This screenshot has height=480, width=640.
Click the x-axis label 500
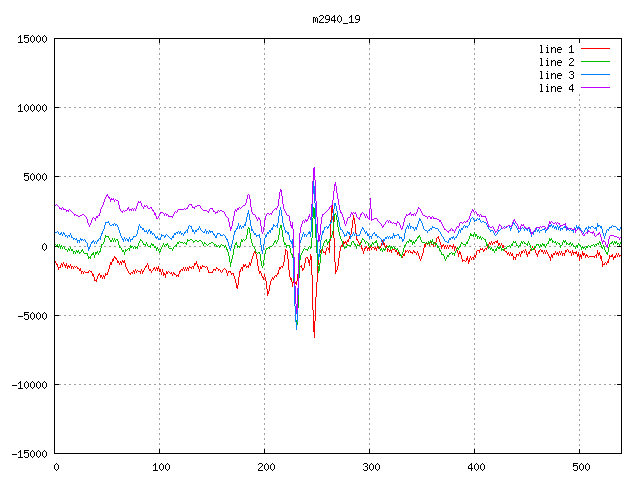pos(581,467)
